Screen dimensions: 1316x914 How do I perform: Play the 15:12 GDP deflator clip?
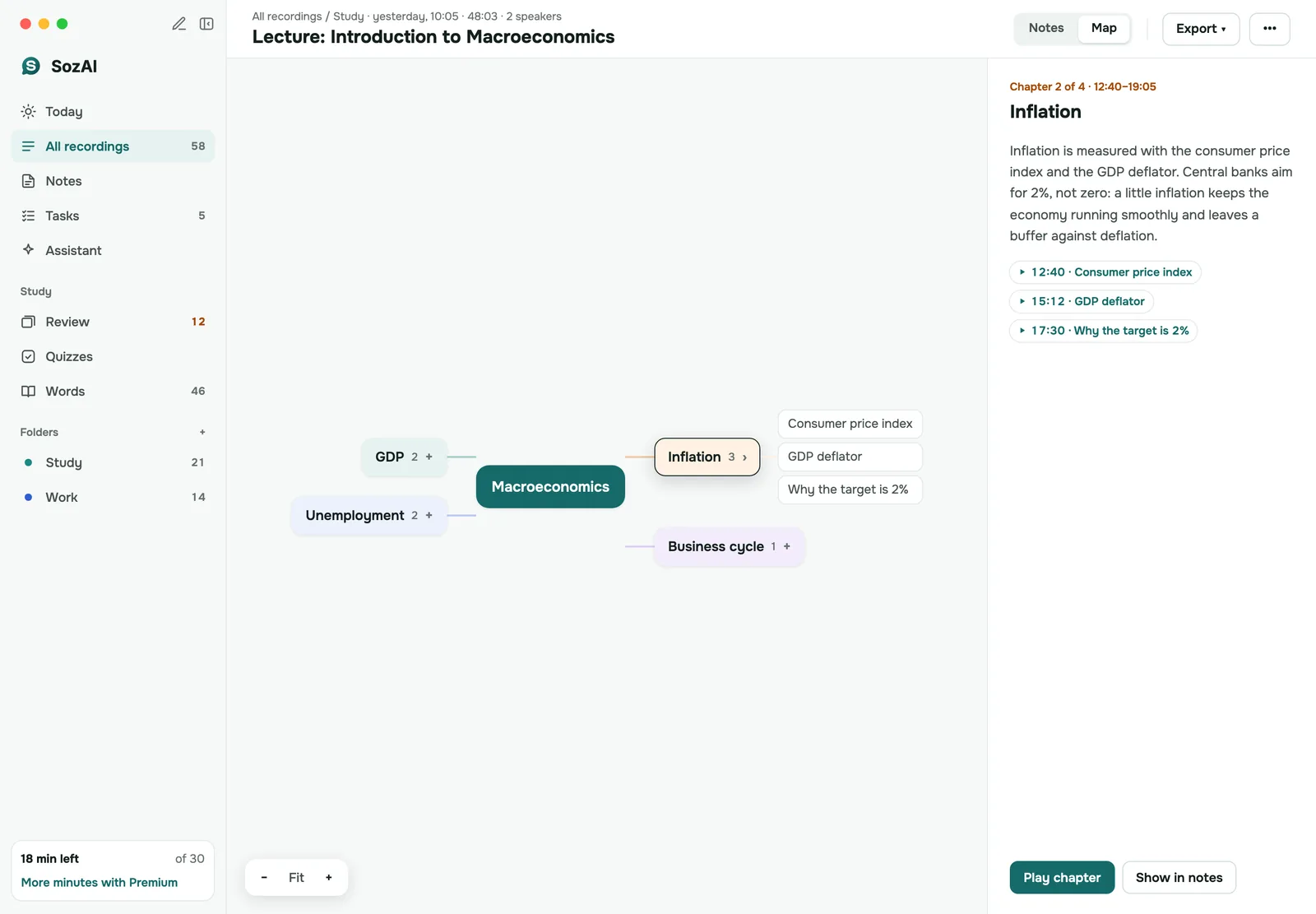point(1081,301)
